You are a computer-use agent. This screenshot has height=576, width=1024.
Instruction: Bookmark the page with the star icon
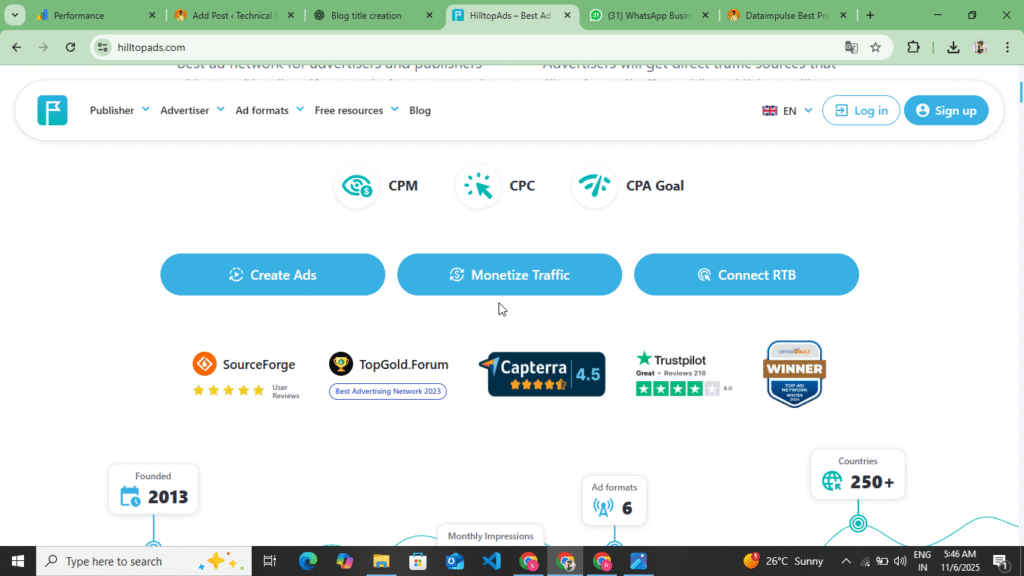pos(877,47)
